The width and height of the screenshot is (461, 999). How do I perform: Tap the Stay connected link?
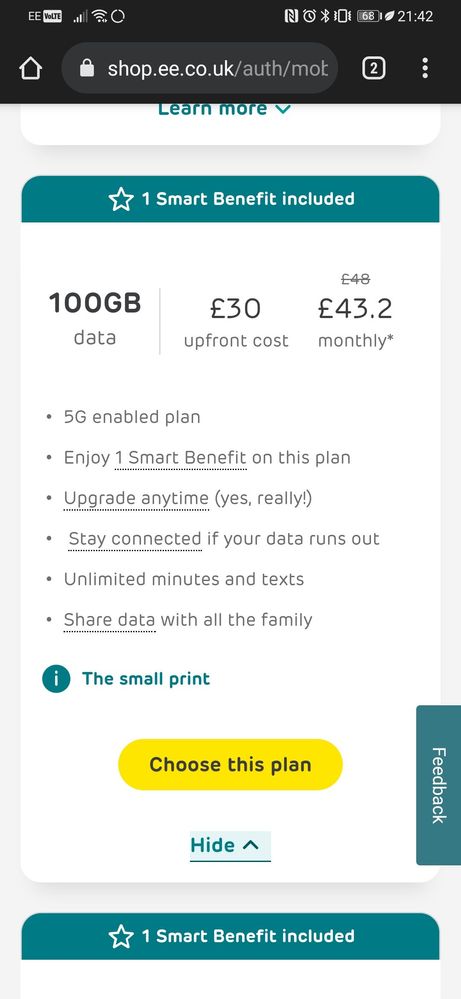coord(135,540)
